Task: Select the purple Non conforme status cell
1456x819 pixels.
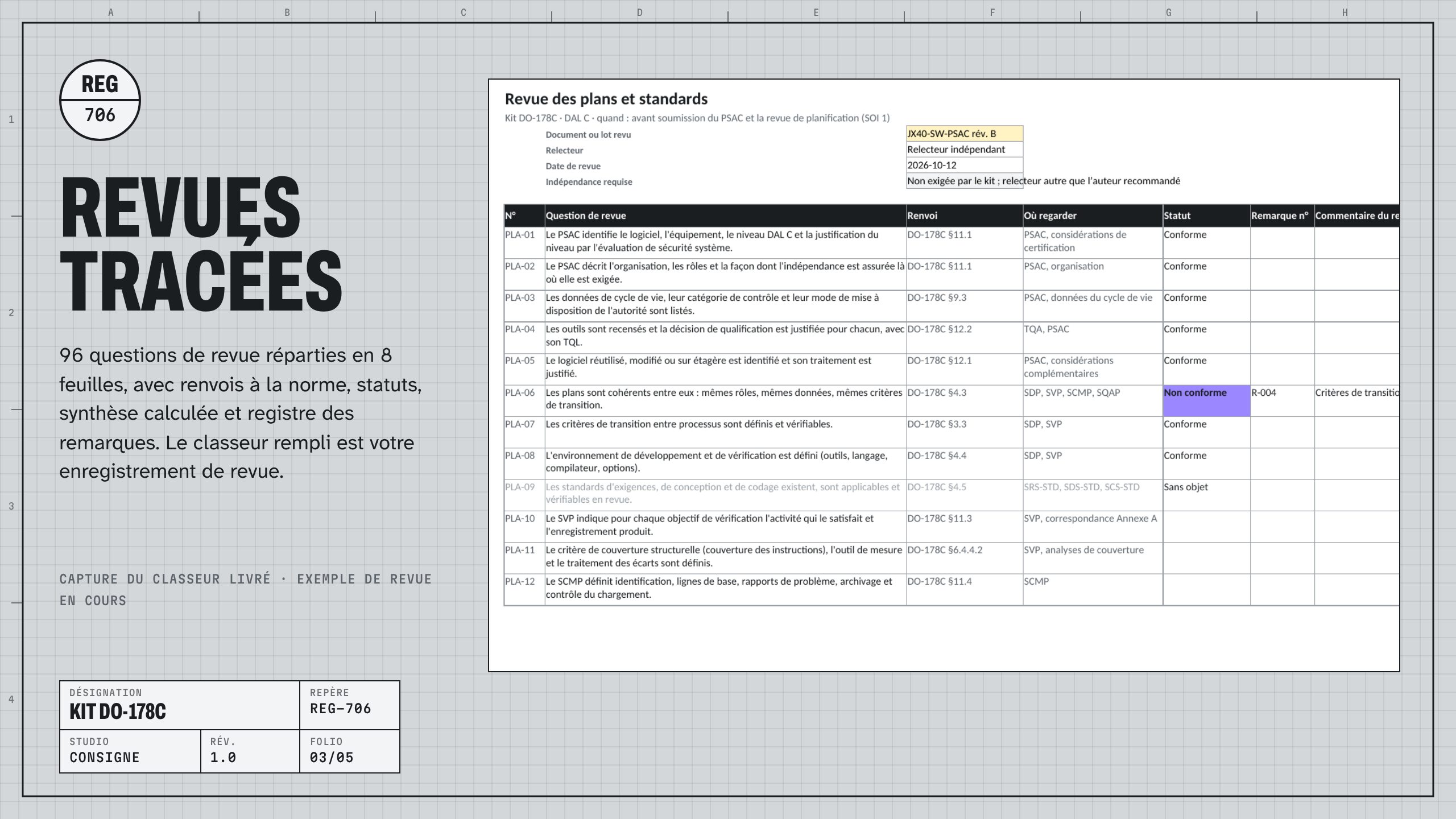Action: click(x=1206, y=400)
